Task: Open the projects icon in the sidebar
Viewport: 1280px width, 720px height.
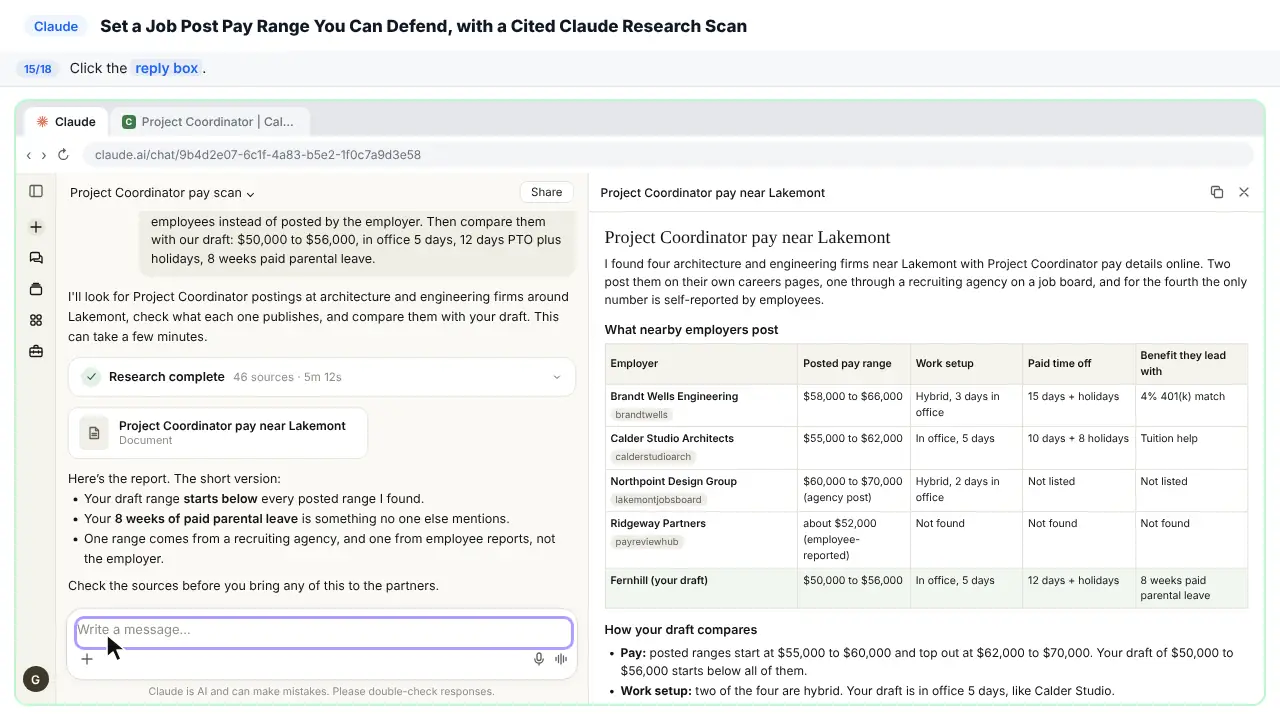Action: 36,289
